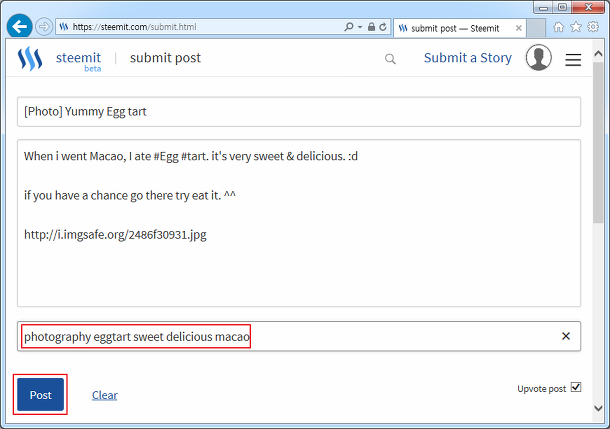This screenshot has width=610, height=429.
Task: Click into the tags input field
Action: [x=400, y=337]
